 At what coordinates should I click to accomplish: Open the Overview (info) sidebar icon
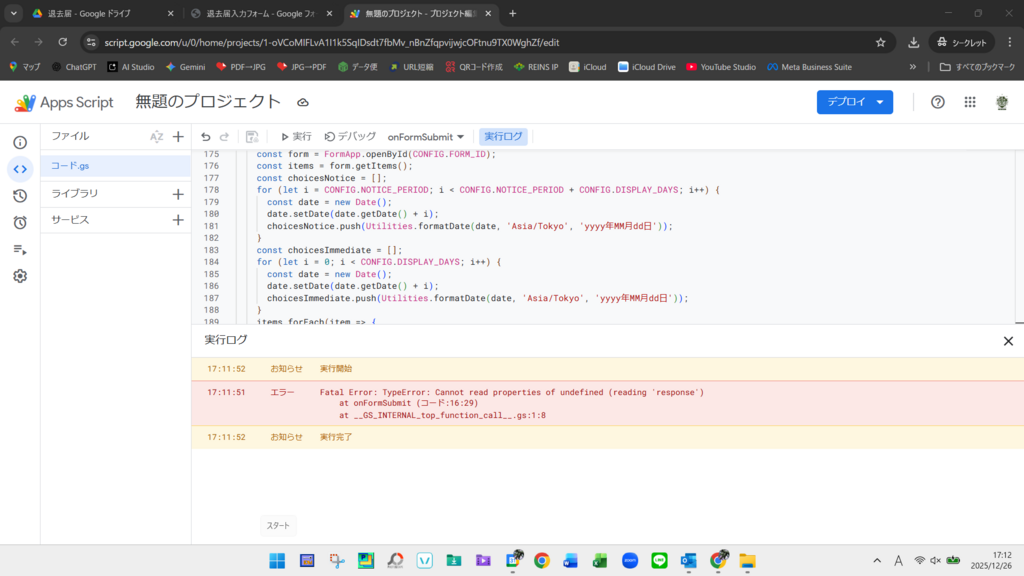[20, 142]
